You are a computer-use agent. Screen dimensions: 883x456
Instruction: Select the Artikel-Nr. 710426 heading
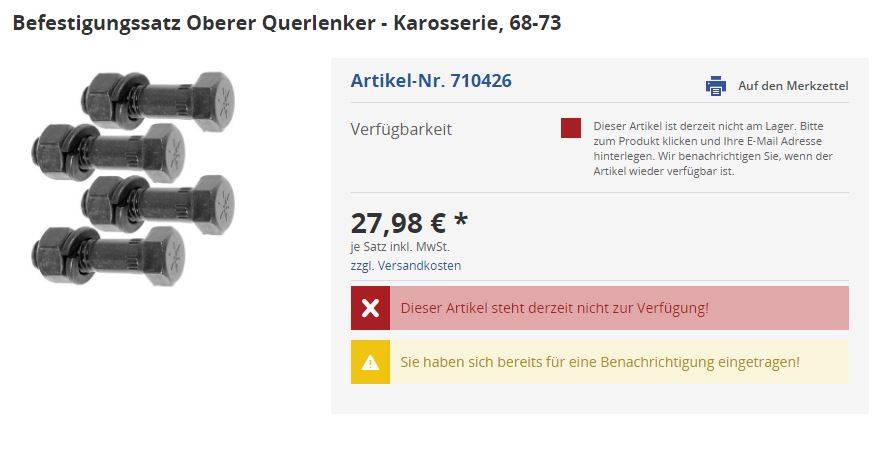431,81
